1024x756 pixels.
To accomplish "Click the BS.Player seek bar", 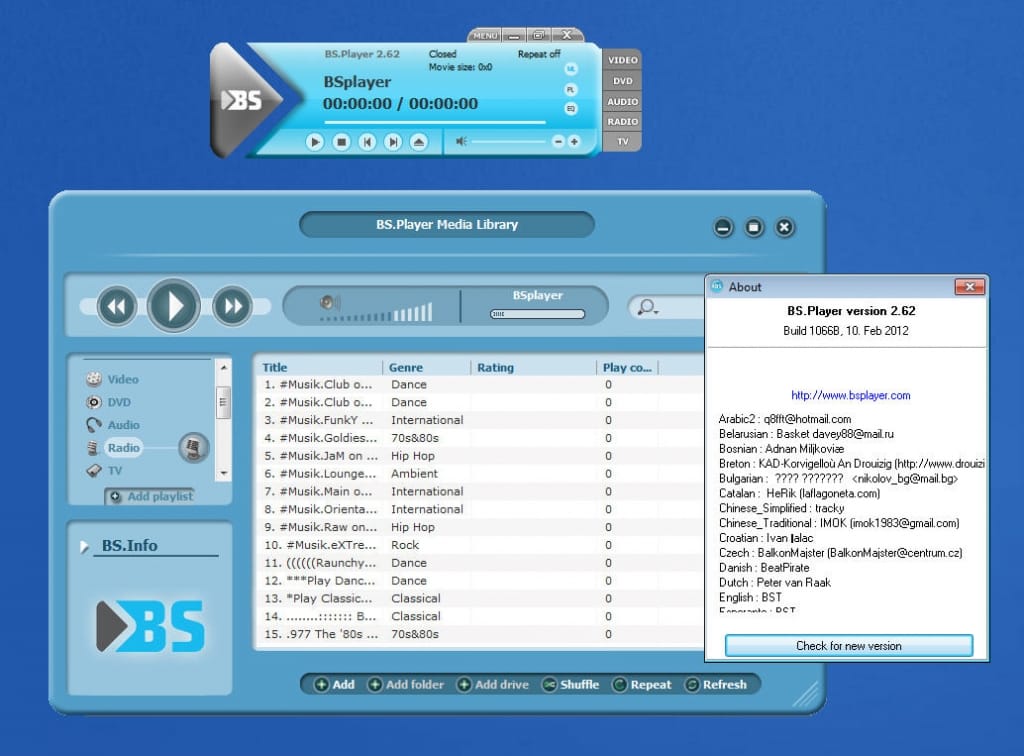I will click(x=434, y=122).
